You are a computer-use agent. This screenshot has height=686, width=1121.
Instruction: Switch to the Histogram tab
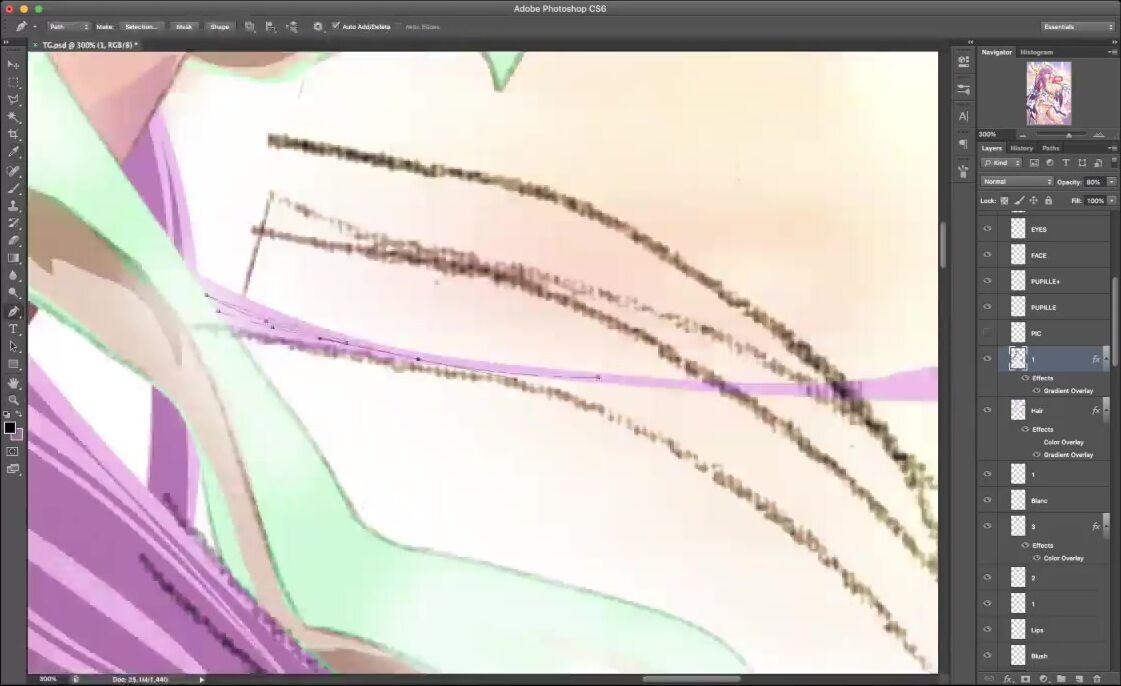(1036, 52)
